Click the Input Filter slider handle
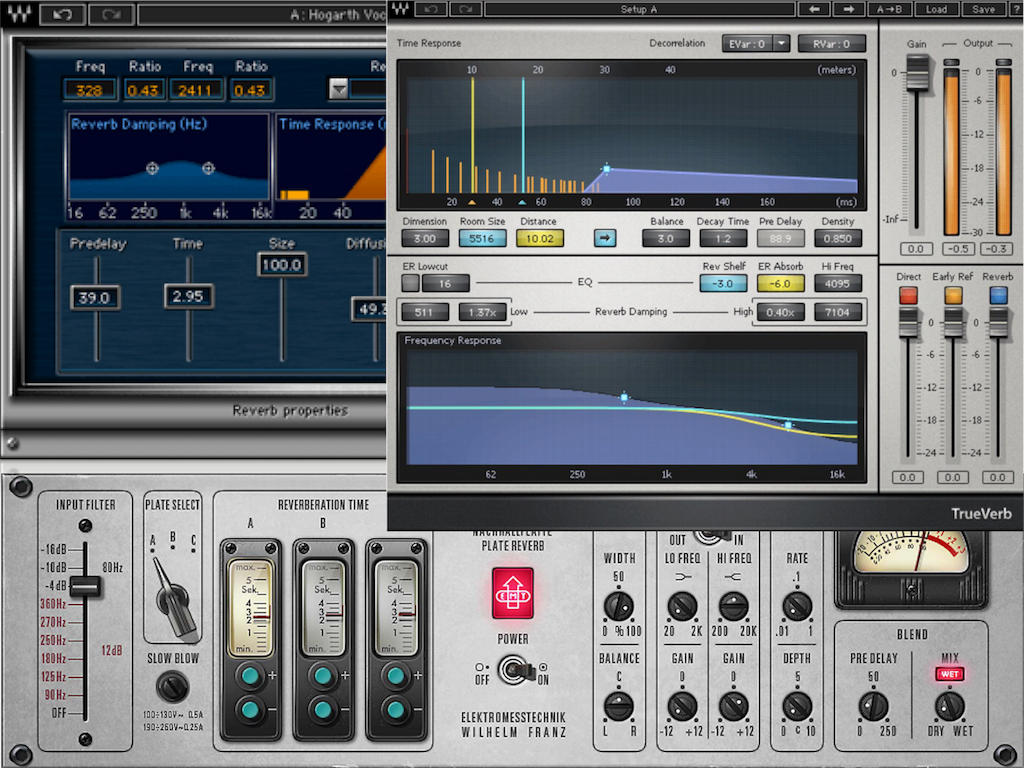This screenshot has height=768, width=1024. point(85,586)
